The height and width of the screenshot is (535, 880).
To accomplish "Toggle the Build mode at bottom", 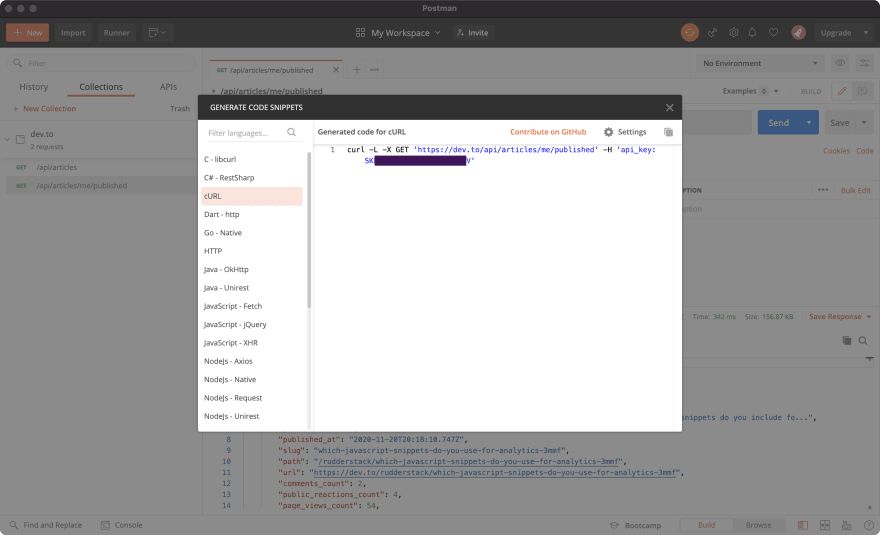I will (706, 525).
